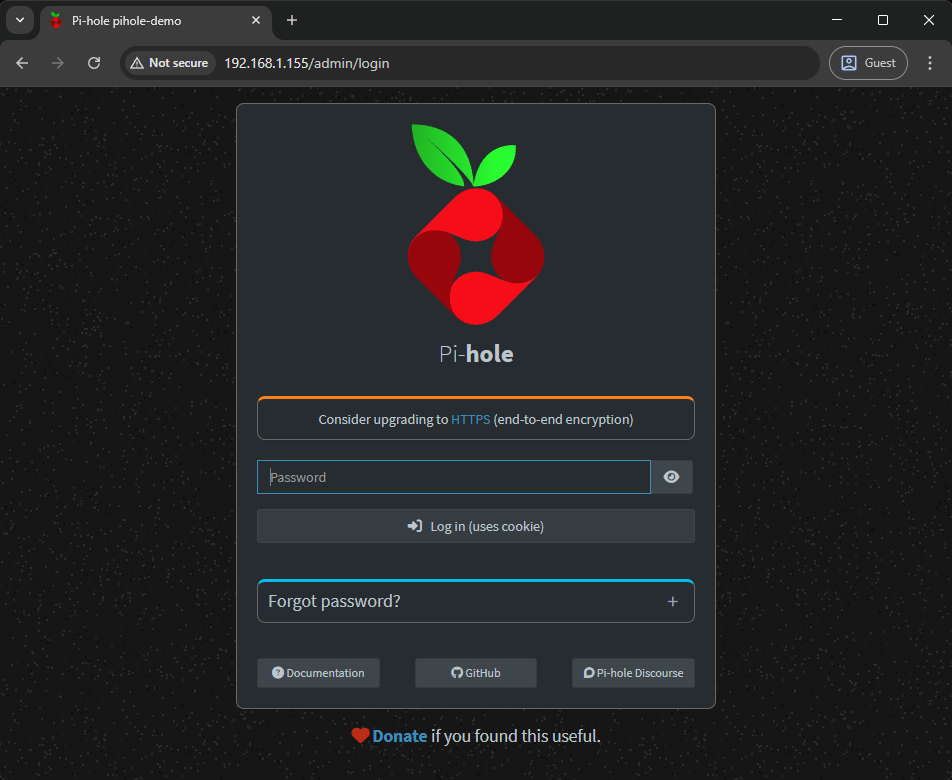
Task: Click the browser reload icon
Action: pyautogui.click(x=94, y=63)
